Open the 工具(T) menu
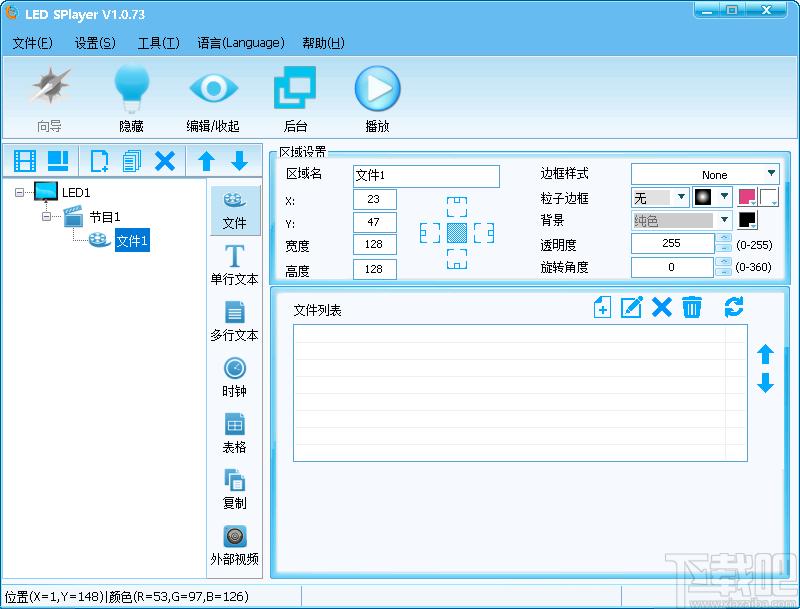This screenshot has height=609, width=800. click(x=159, y=43)
